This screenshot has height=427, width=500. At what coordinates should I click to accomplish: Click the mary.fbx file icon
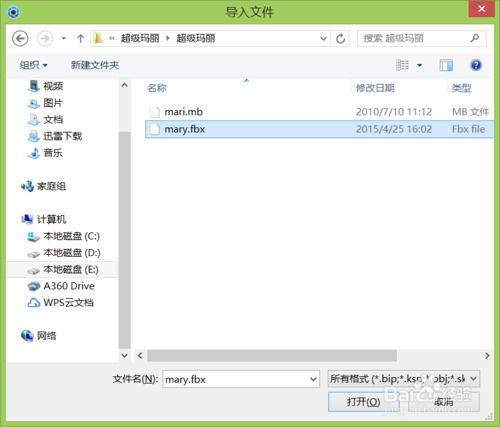pos(155,129)
